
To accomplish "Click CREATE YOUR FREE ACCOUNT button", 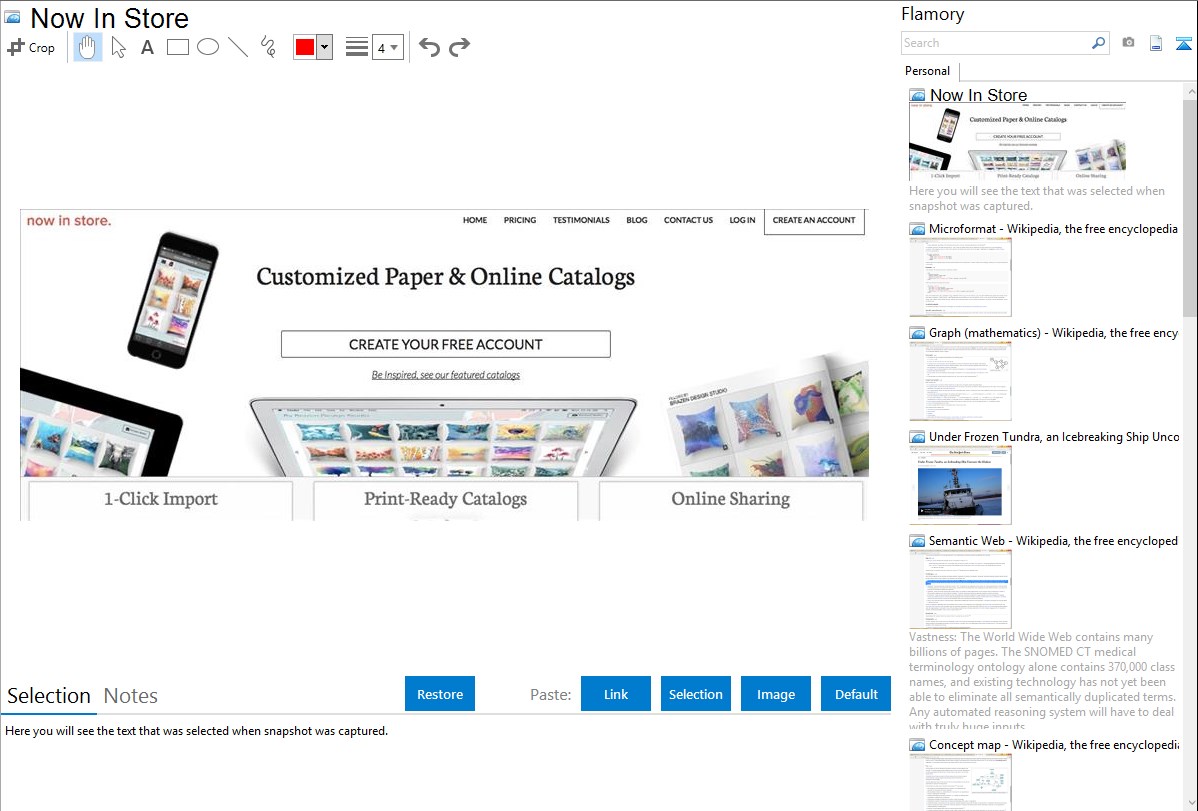I will 445,344.
